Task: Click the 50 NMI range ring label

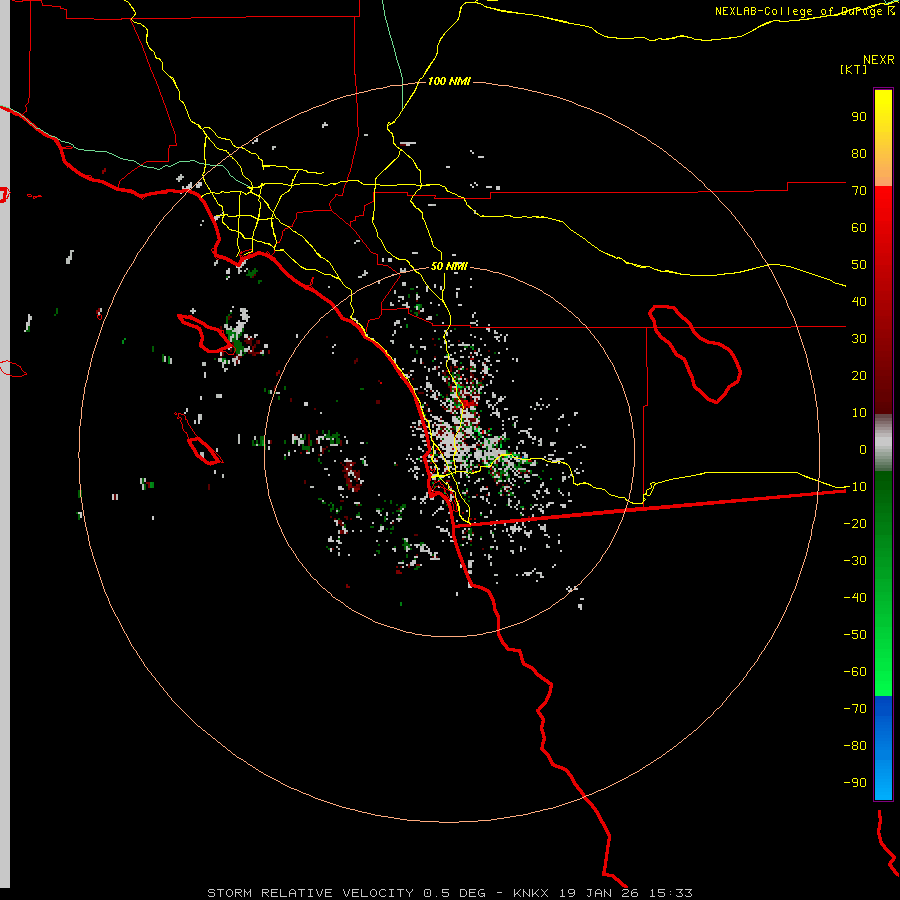Action: (449, 266)
